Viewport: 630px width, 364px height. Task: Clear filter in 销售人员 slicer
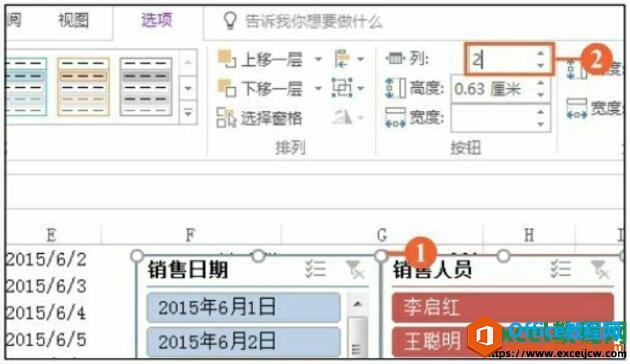tap(600, 269)
